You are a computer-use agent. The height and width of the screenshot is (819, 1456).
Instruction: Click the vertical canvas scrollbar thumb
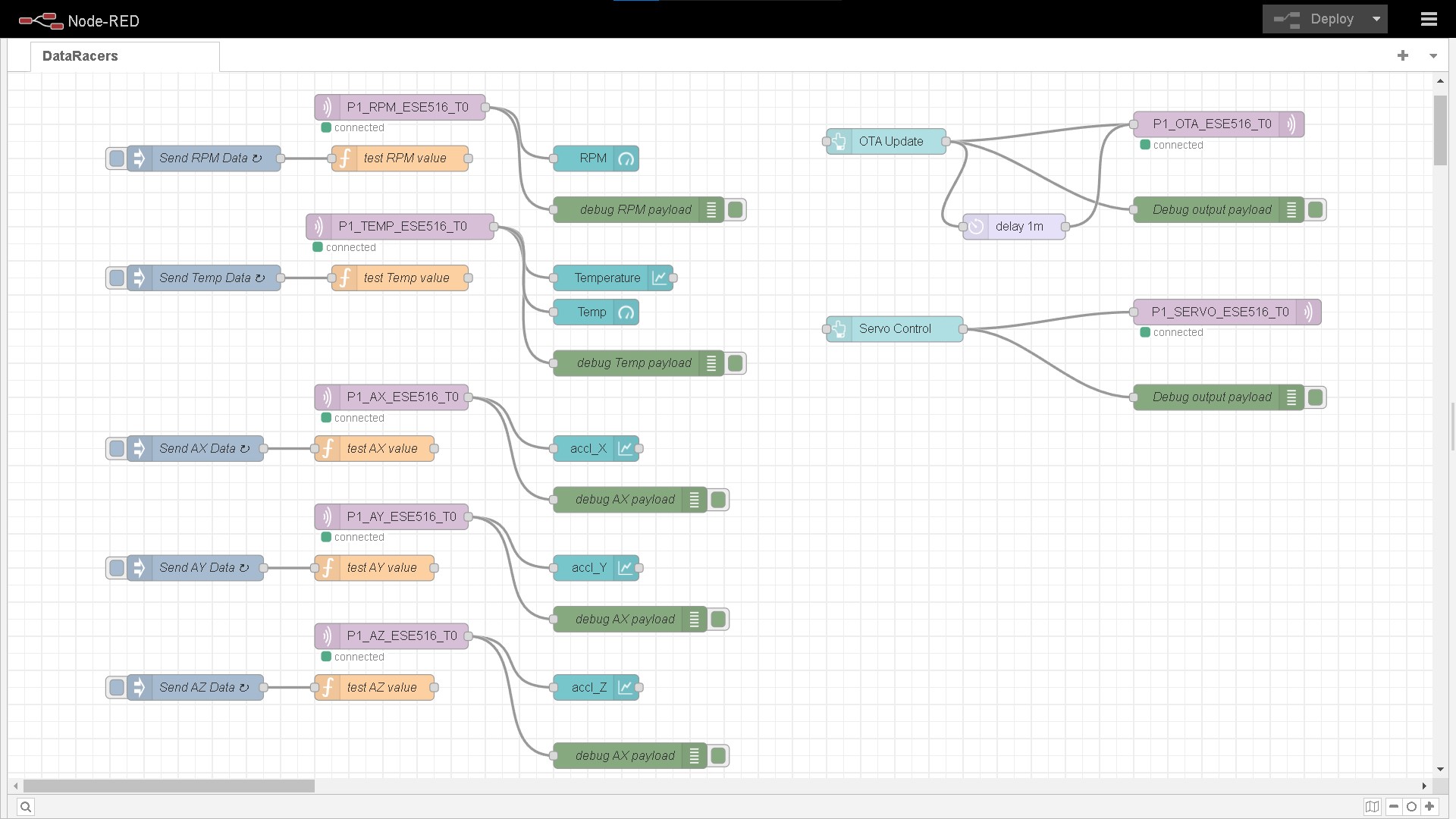[x=1440, y=130]
